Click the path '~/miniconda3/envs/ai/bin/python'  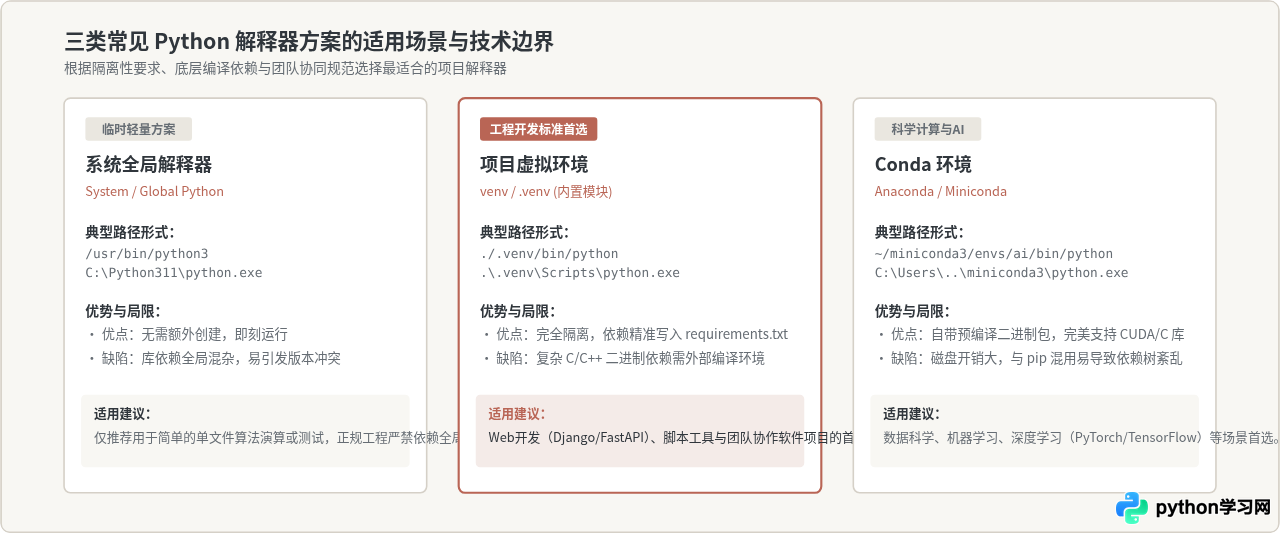[994, 254]
